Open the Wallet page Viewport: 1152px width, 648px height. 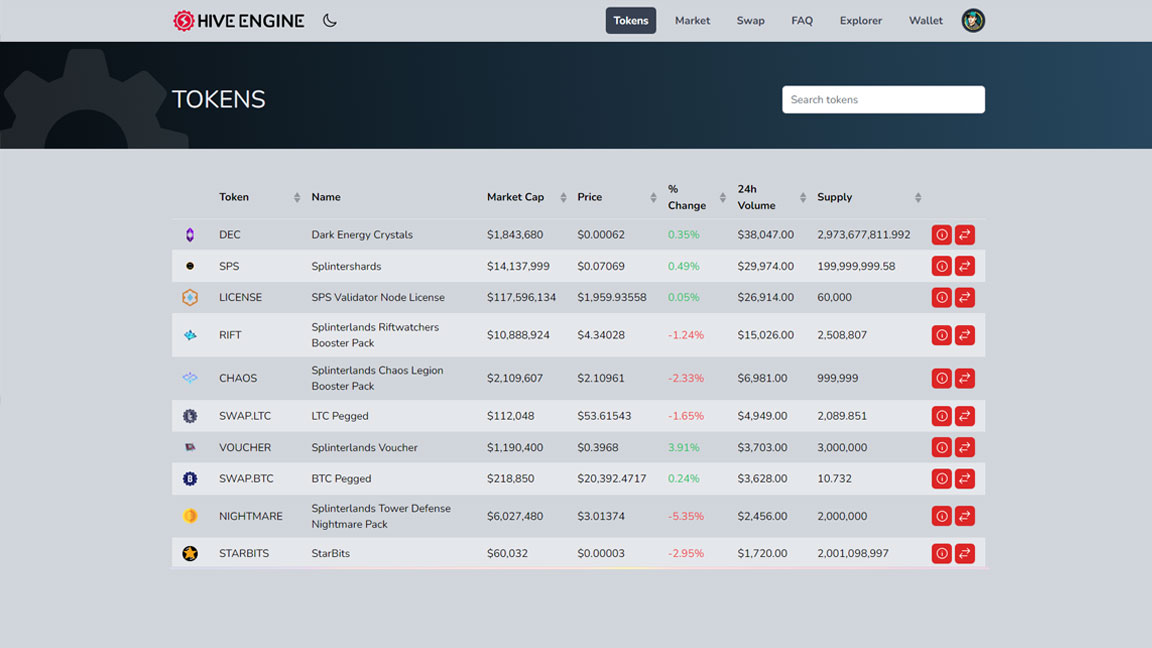[925, 21]
